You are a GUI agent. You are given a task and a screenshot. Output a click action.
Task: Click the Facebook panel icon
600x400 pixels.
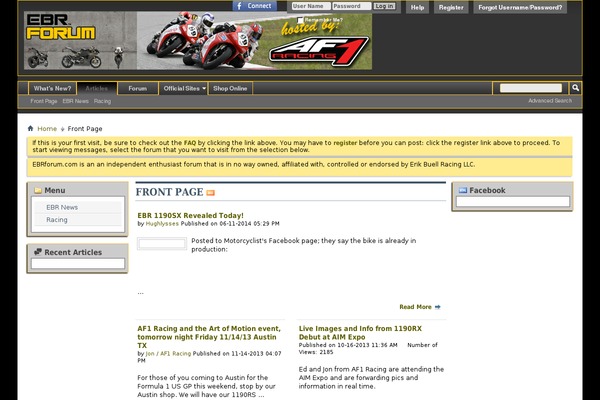(x=463, y=190)
